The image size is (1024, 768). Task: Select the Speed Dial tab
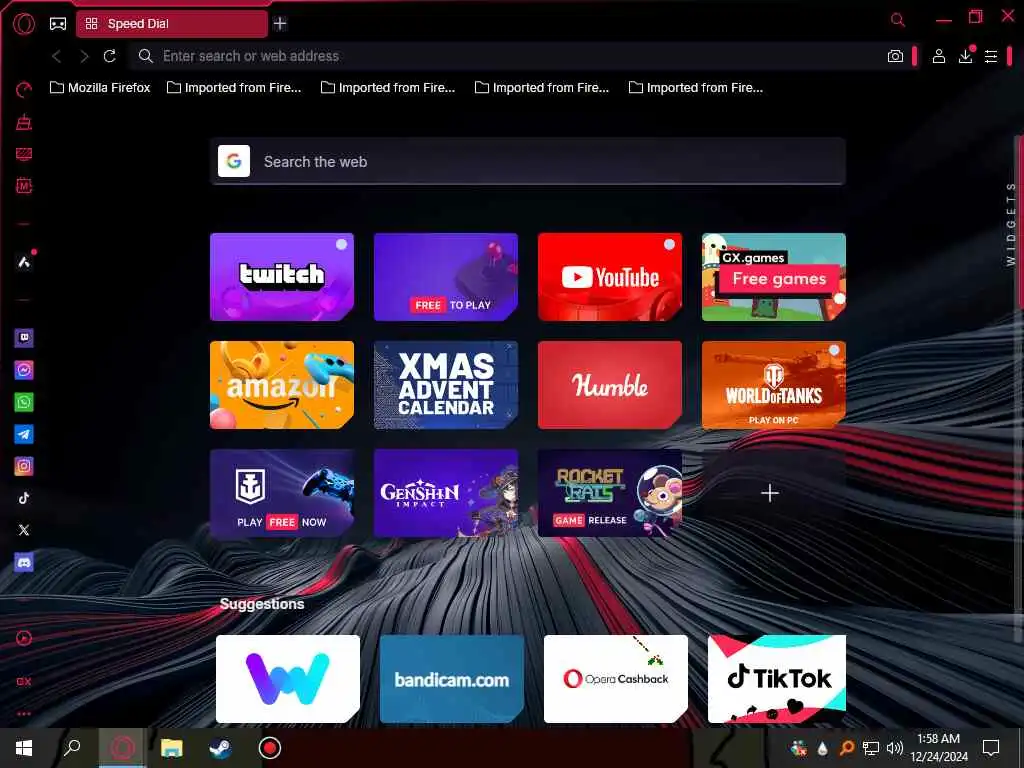[x=172, y=24]
